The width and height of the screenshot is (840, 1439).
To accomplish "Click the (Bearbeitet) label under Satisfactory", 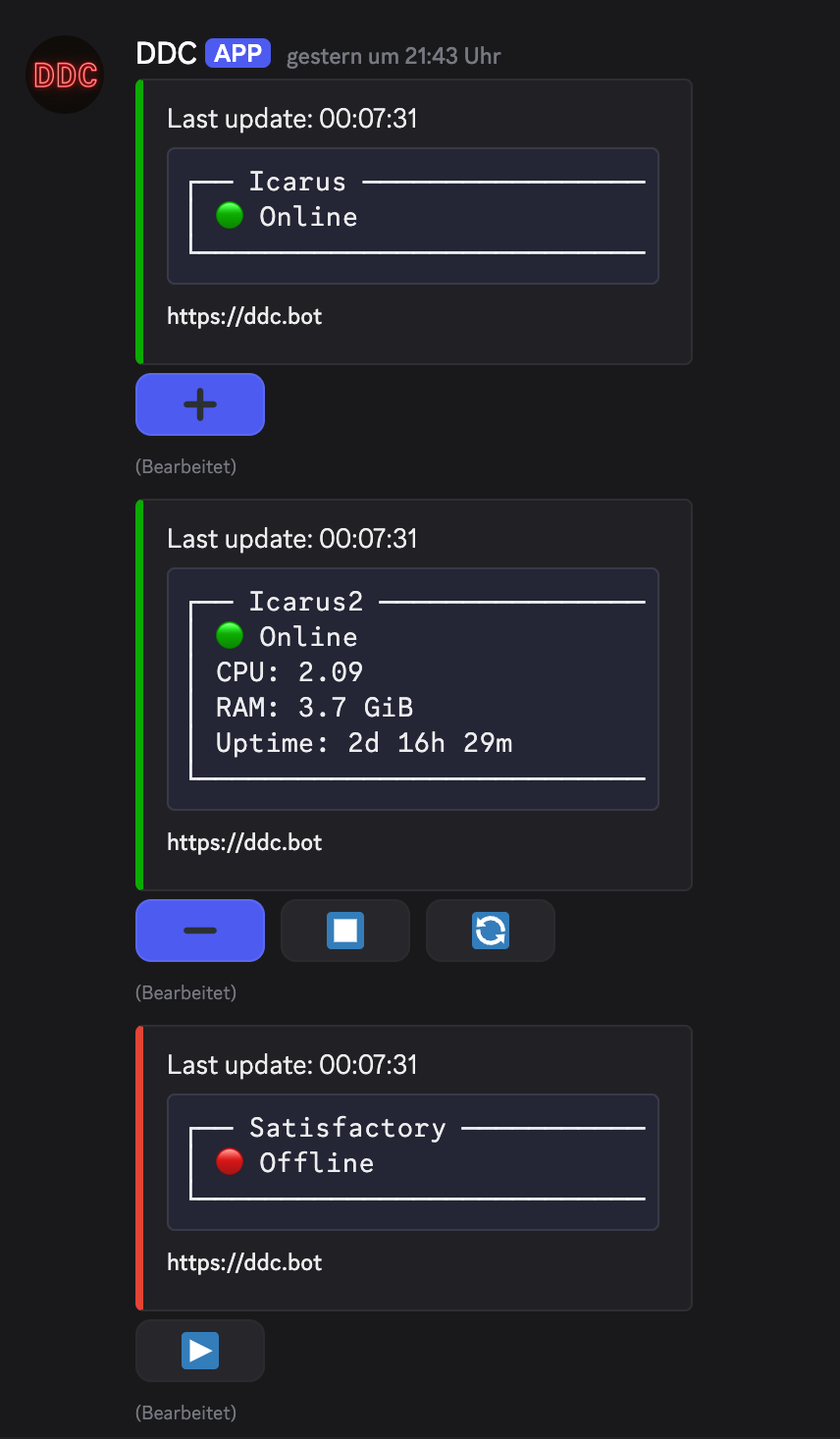I will (x=185, y=1412).
